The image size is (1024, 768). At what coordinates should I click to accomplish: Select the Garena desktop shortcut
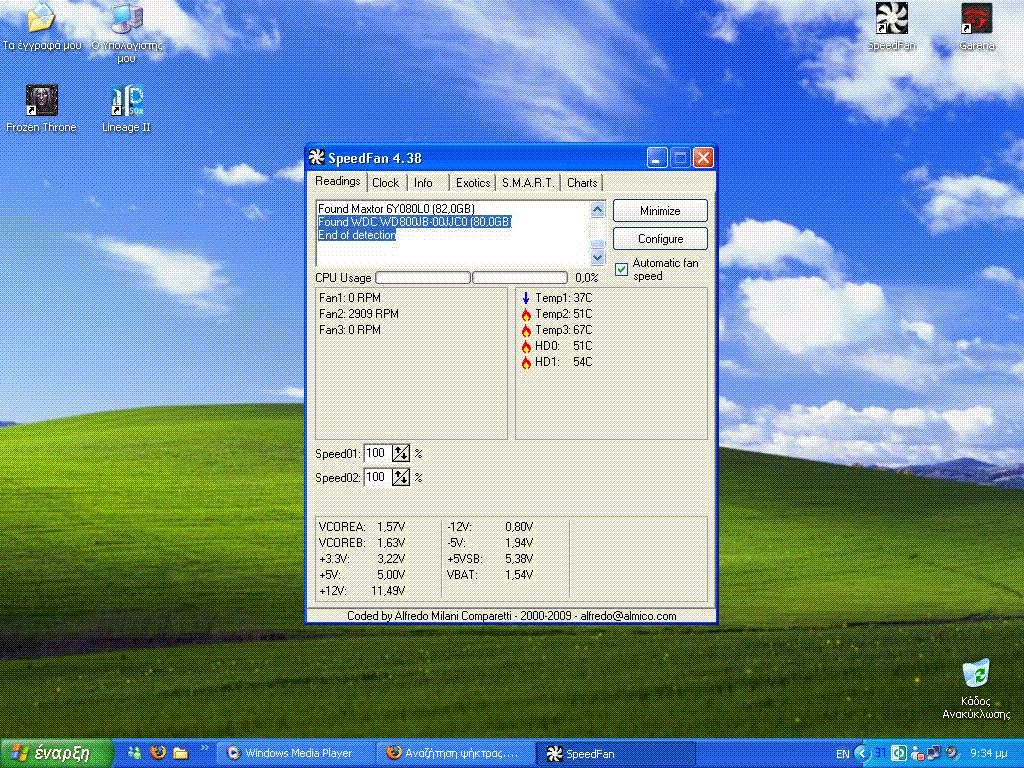[977, 26]
